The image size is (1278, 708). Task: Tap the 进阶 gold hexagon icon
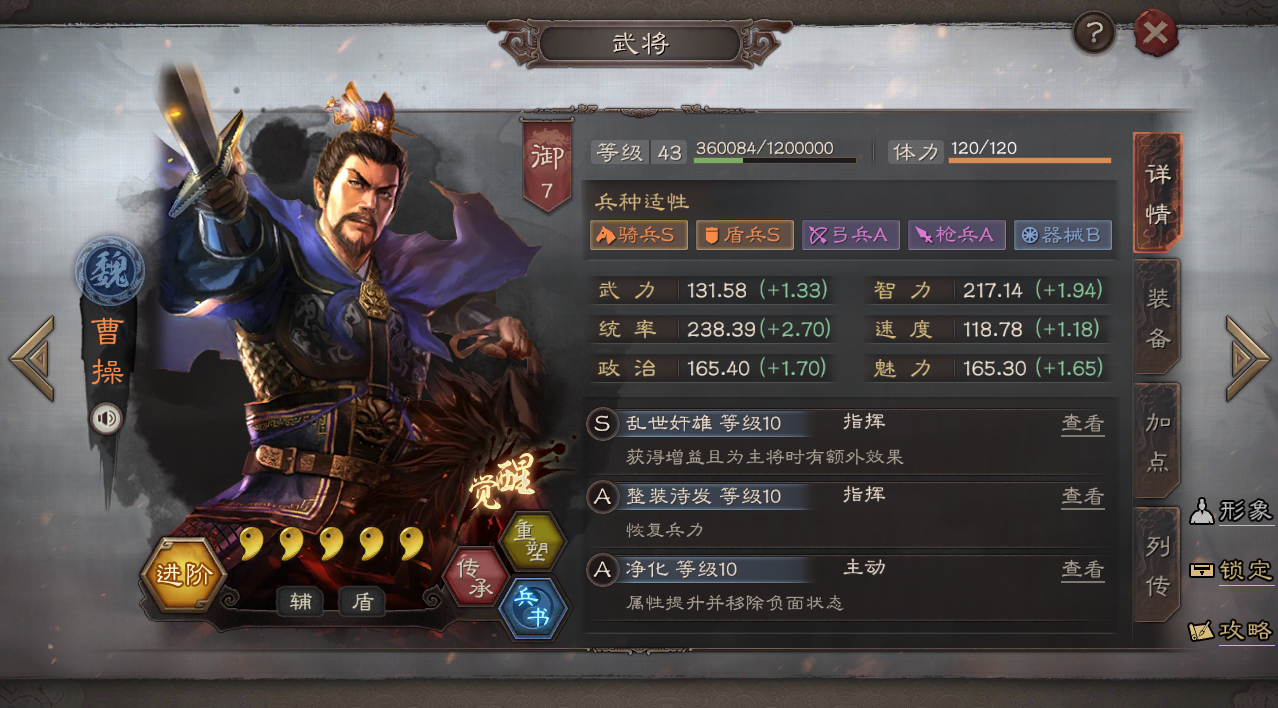(x=184, y=575)
